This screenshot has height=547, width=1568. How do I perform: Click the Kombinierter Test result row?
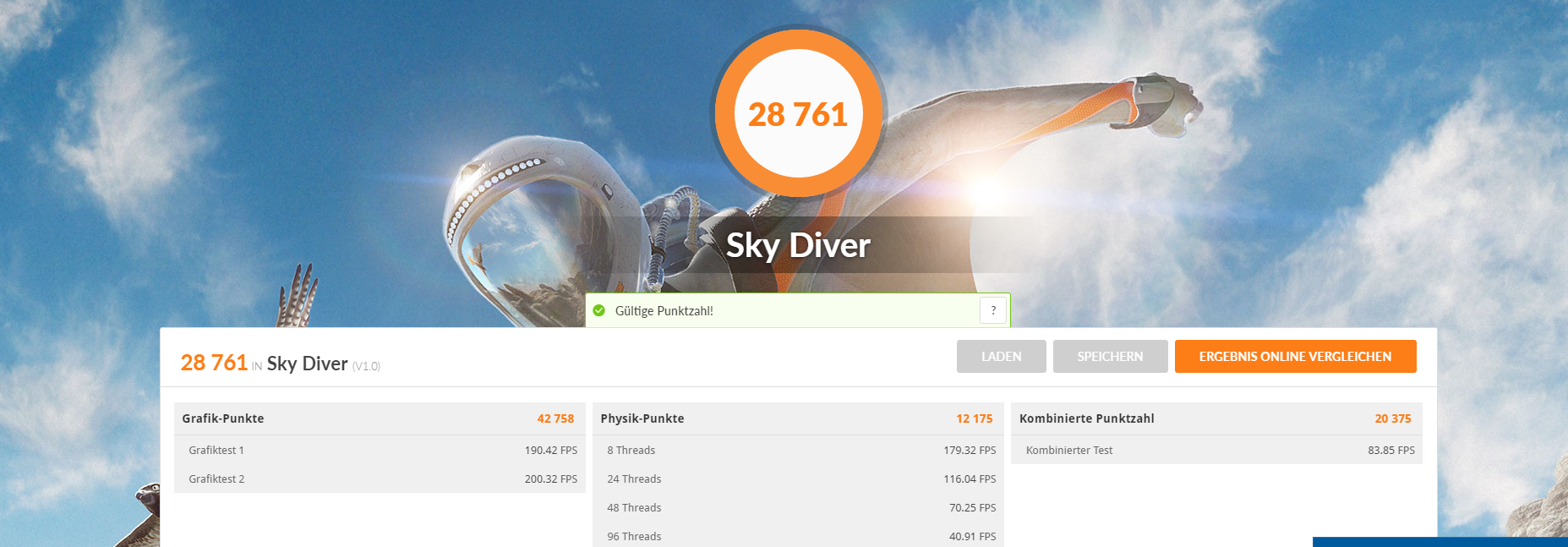pos(1216,450)
